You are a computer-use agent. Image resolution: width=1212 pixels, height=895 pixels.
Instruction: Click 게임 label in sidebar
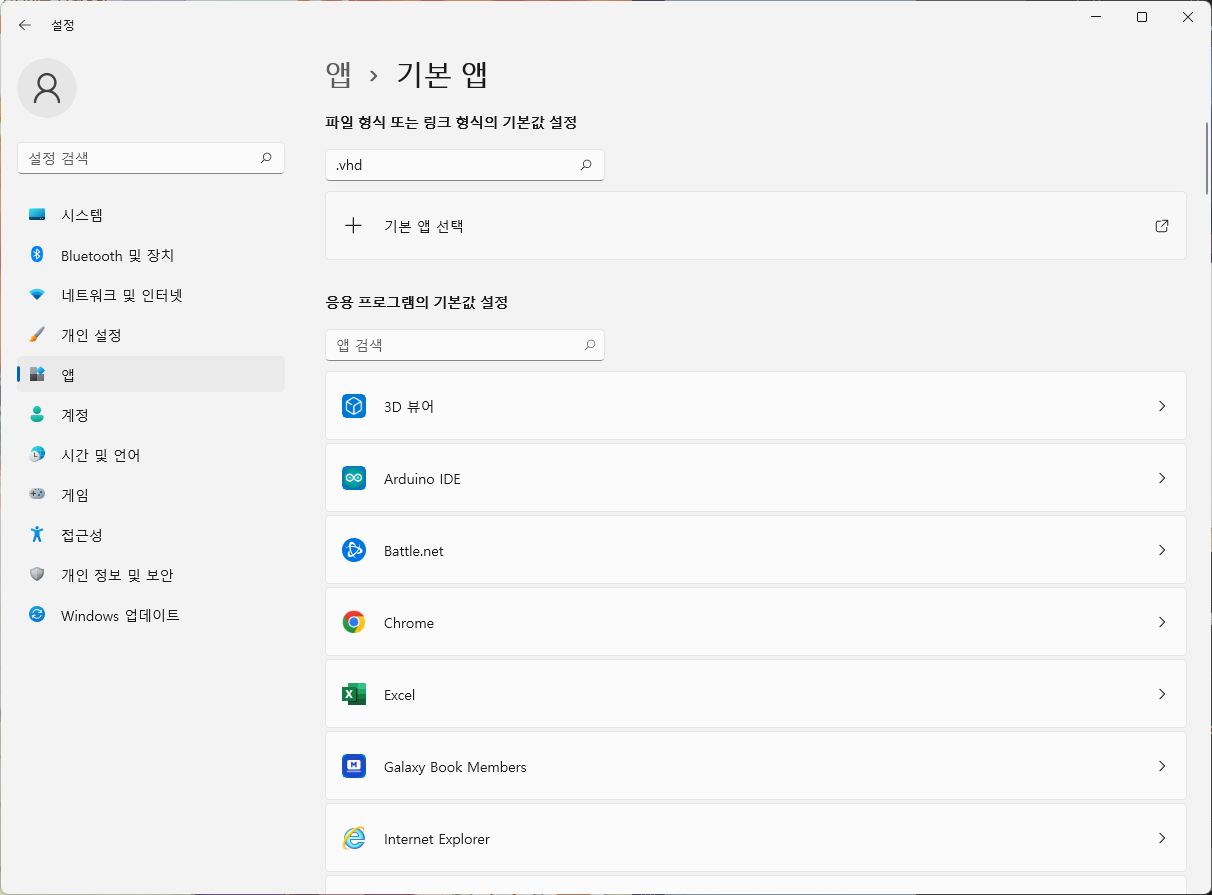pos(75,495)
